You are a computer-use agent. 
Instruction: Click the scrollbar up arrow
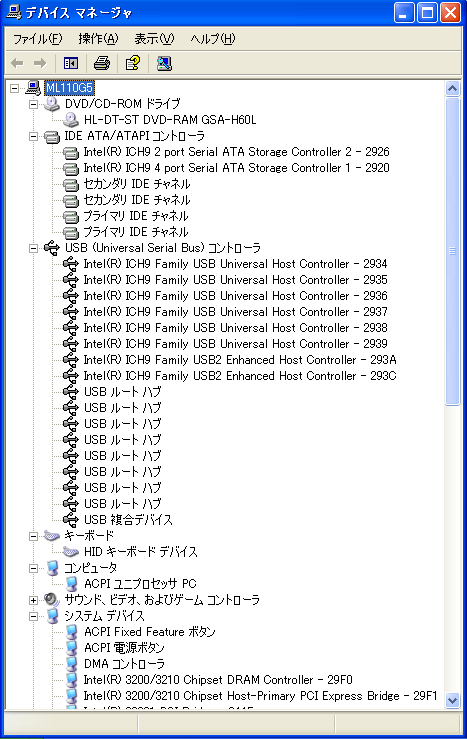452,89
